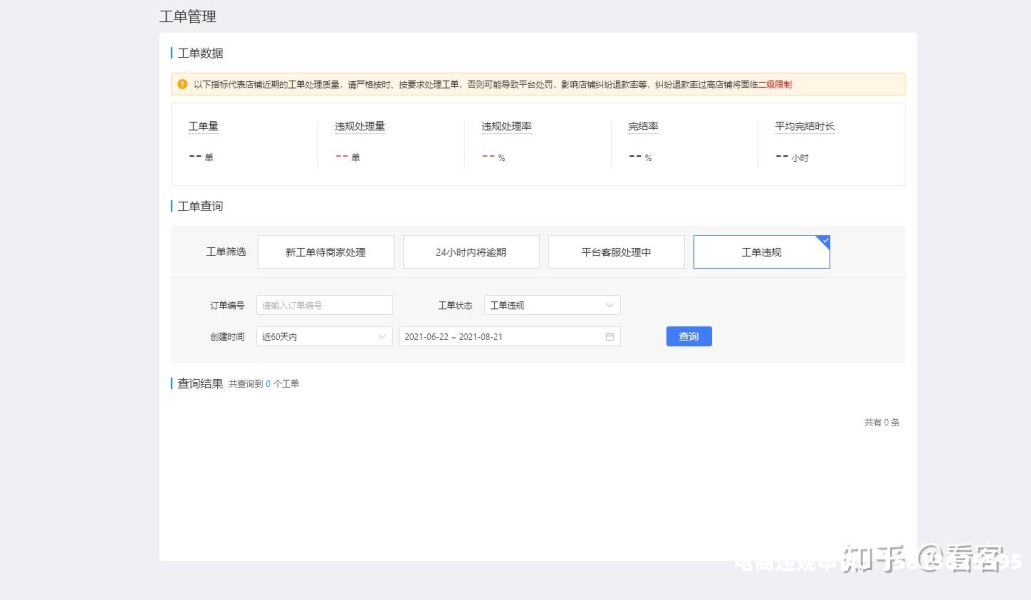This screenshot has height=600, width=1031.
Task: Click the chevron arrow in 工单状态 select
Action: click(x=609, y=305)
